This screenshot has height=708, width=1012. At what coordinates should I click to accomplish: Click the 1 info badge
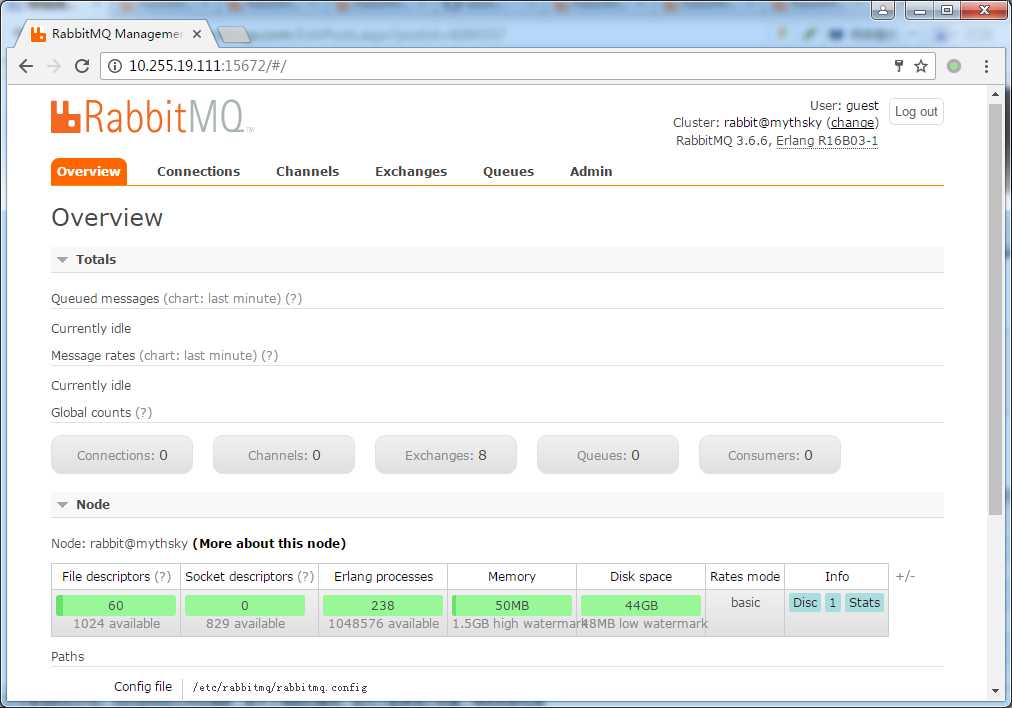coord(833,603)
